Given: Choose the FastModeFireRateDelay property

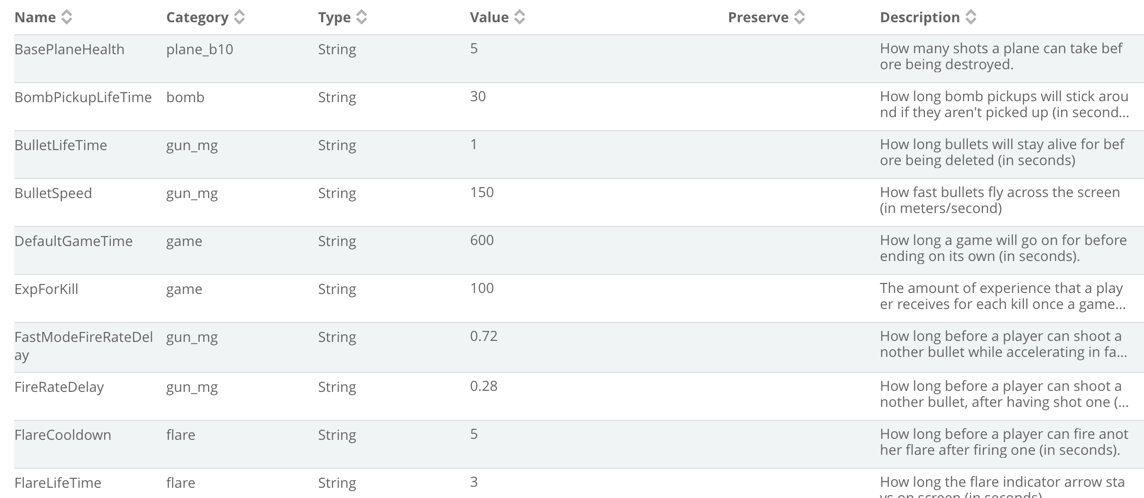Looking at the screenshot, I should (x=84, y=346).
